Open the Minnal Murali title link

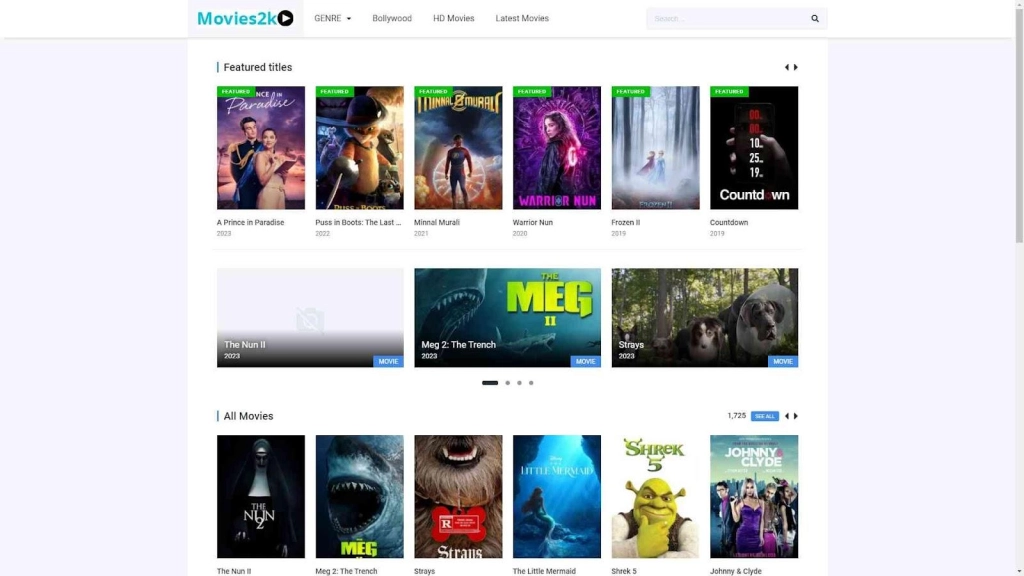(x=437, y=222)
